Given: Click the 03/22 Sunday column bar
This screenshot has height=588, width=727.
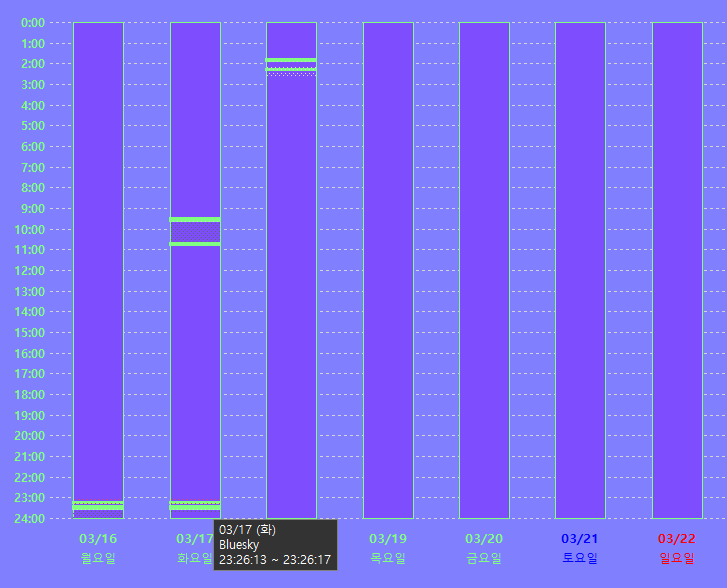Looking at the screenshot, I should click(x=677, y=270).
